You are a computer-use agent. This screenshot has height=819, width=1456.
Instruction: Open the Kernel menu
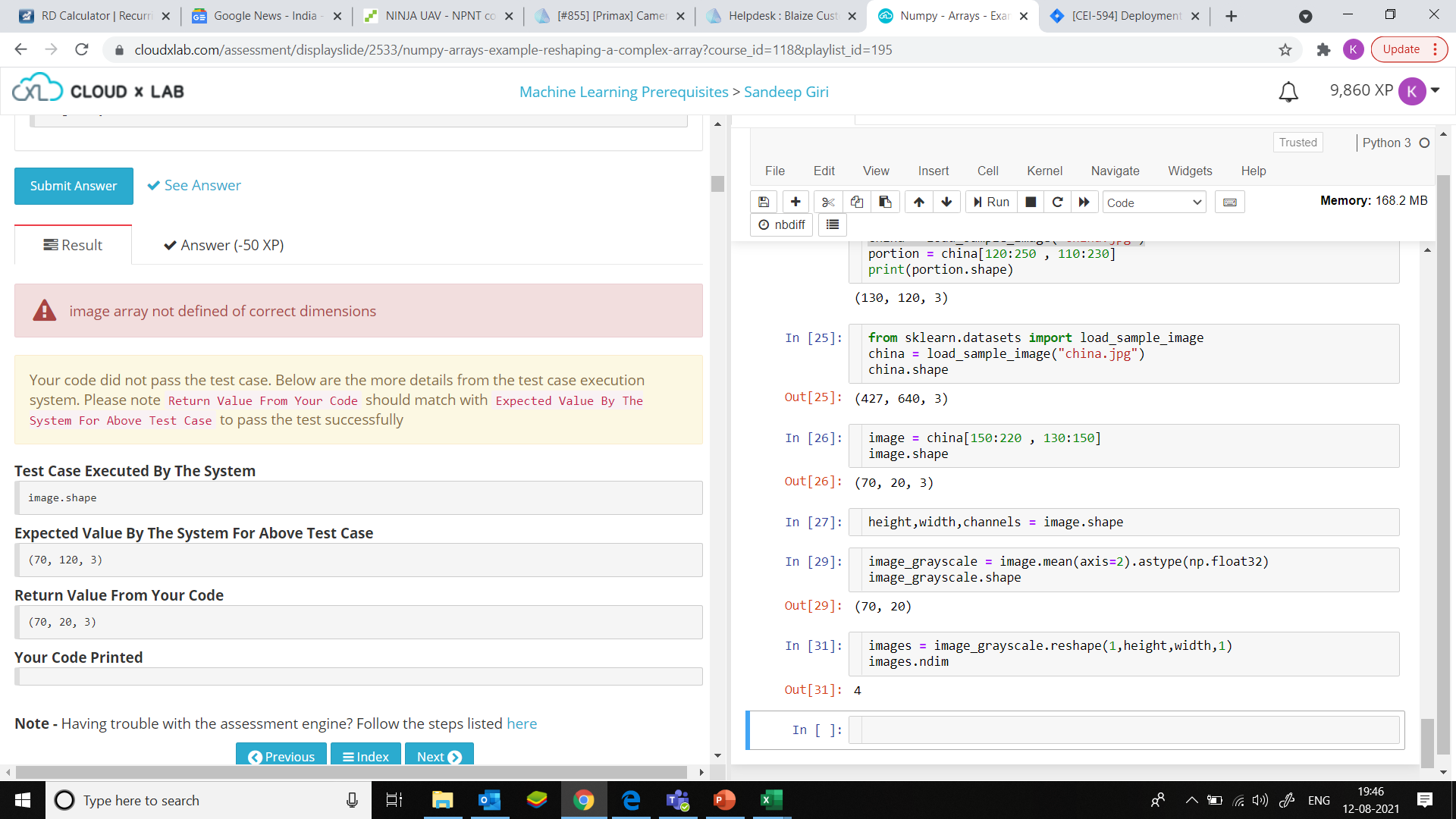coord(1045,171)
